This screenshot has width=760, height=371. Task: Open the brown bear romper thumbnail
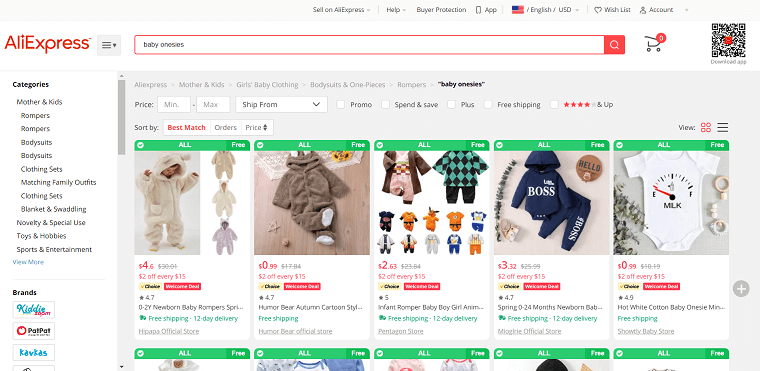pyautogui.click(x=312, y=203)
